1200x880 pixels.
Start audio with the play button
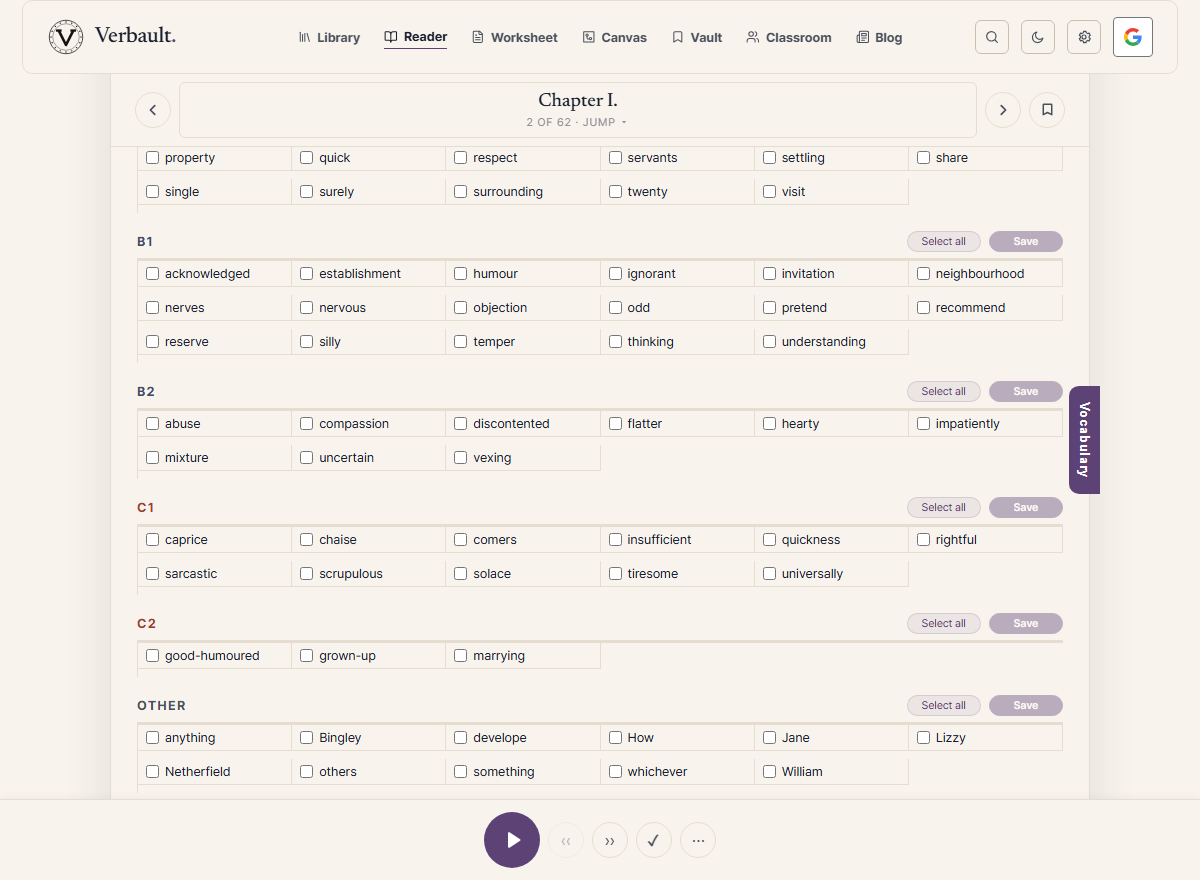pos(512,840)
